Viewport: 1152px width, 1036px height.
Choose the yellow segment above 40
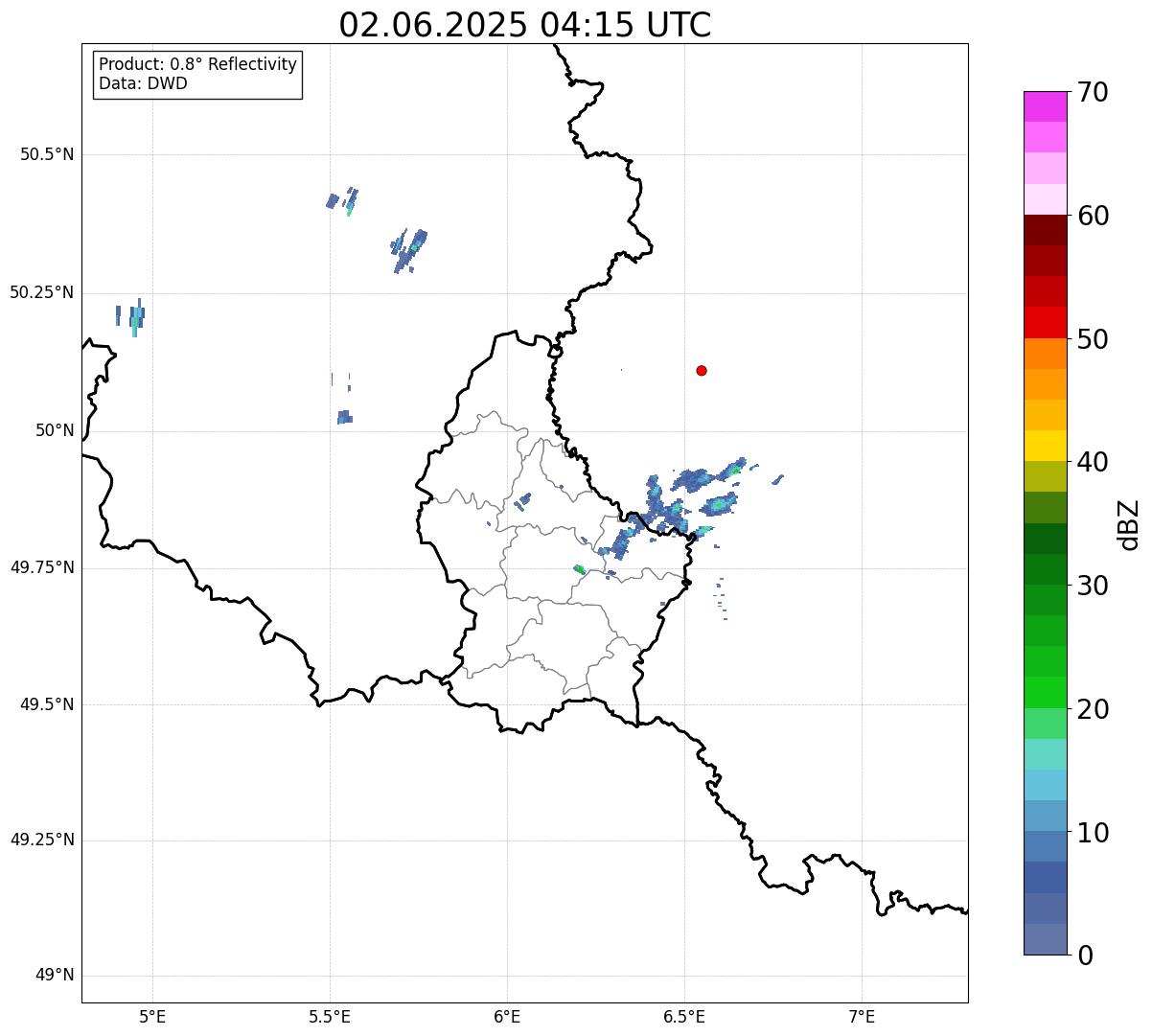1045,446
